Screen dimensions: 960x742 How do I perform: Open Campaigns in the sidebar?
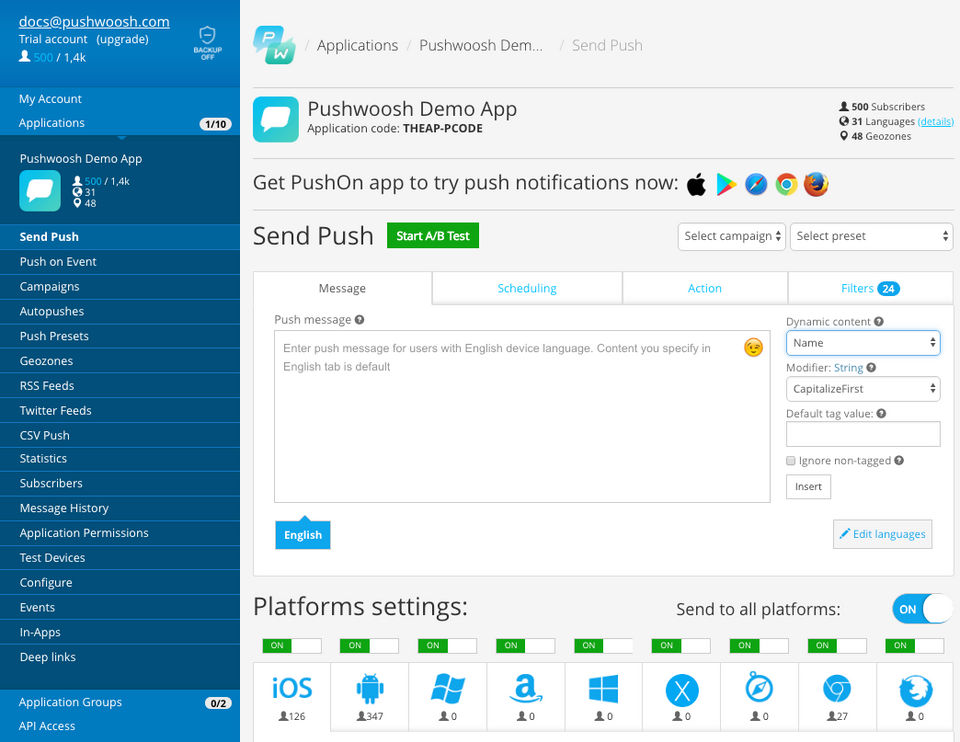pos(120,287)
